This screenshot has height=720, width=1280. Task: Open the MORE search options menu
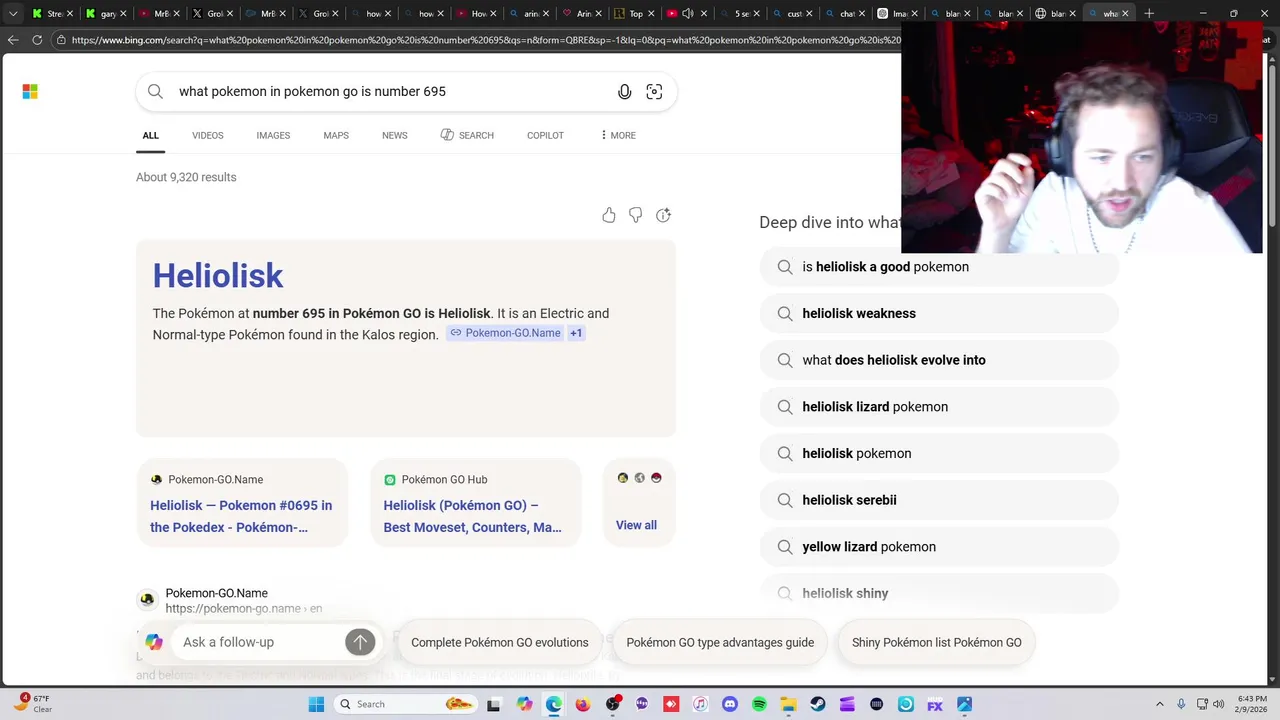pos(618,135)
